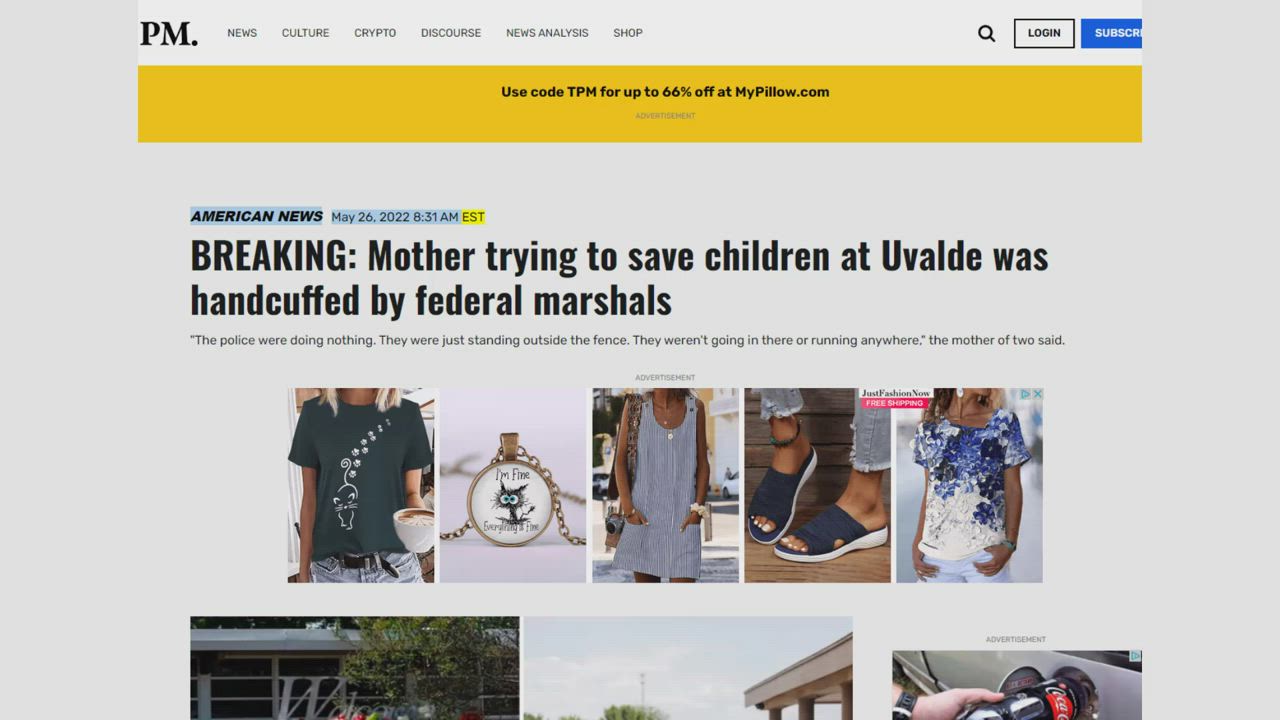The width and height of the screenshot is (1280, 720).
Task: Open the I'm Fine cat necklace ad
Action: (x=513, y=485)
